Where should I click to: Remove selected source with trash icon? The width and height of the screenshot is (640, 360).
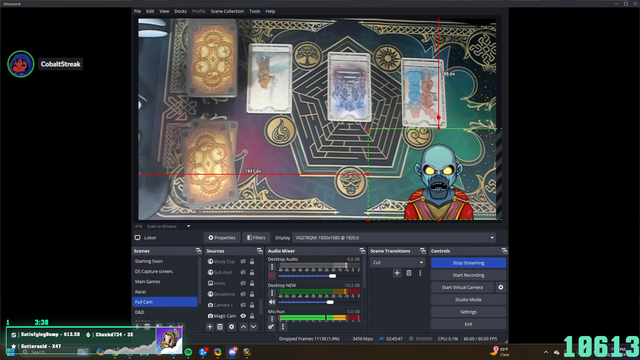(x=220, y=327)
